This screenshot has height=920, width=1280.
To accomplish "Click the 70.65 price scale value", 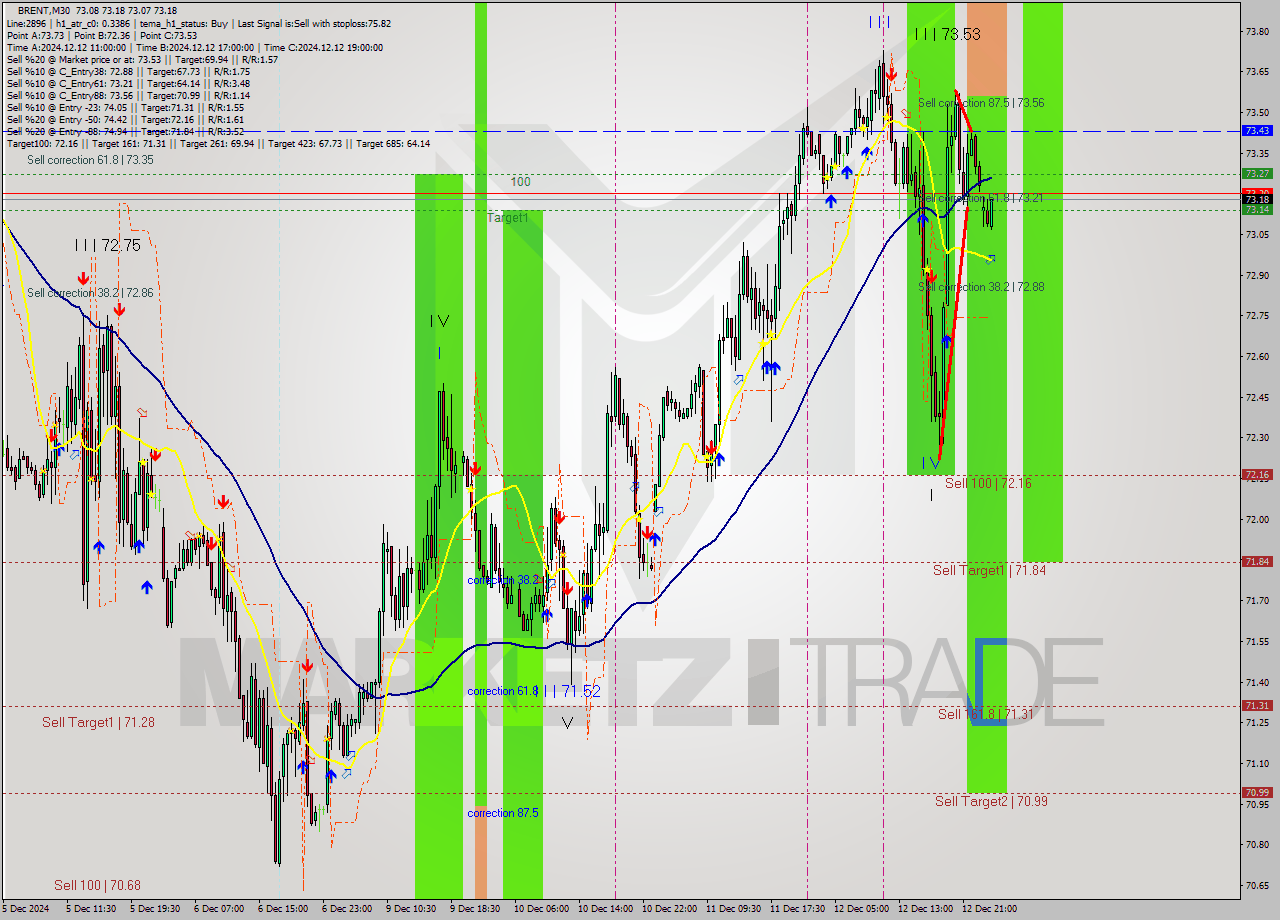I will pyautogui.click(x=1256, y=886).
